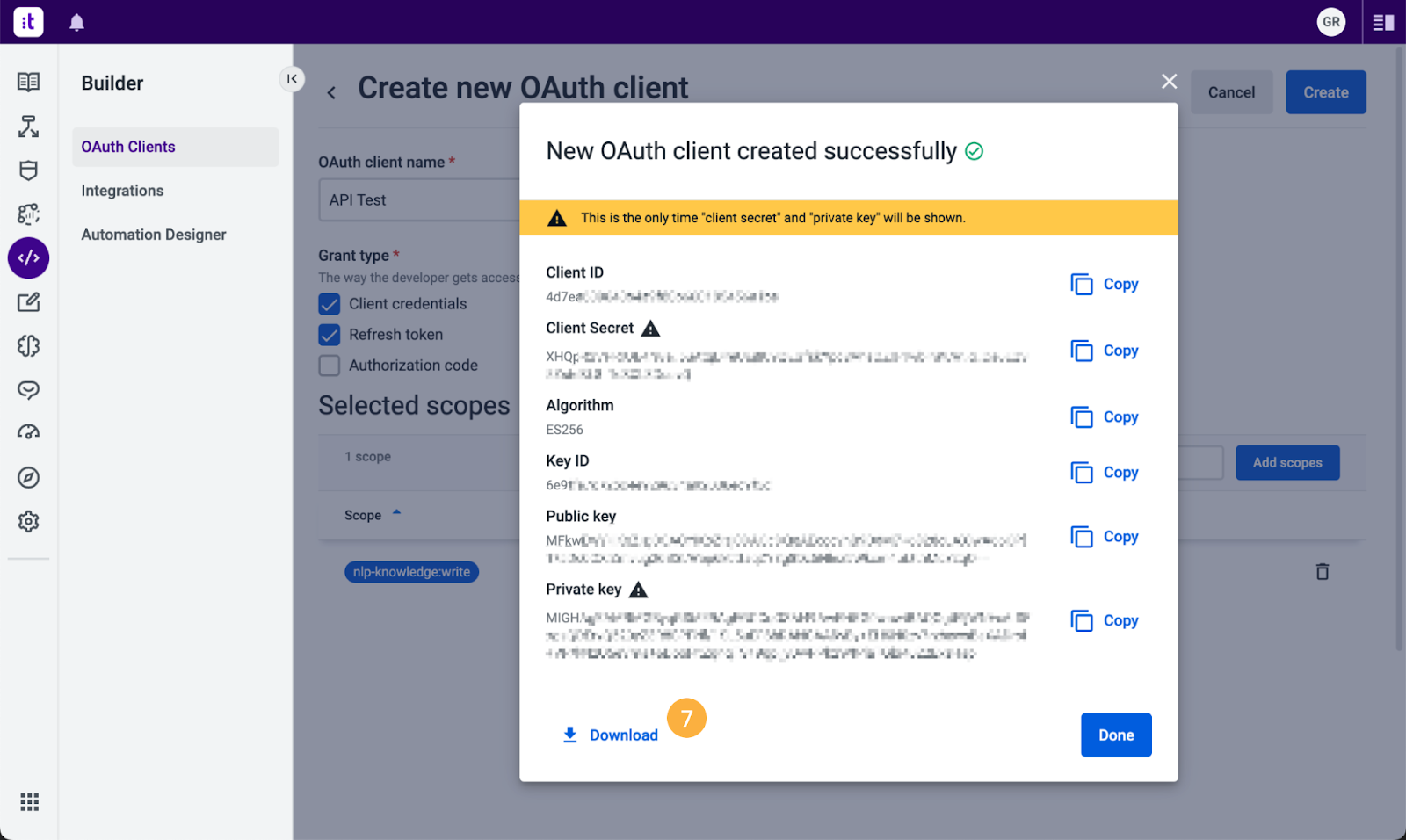This screenshot has height=840, width=1406.
Task: Copy the Private key value
Action: (1105, 621)
